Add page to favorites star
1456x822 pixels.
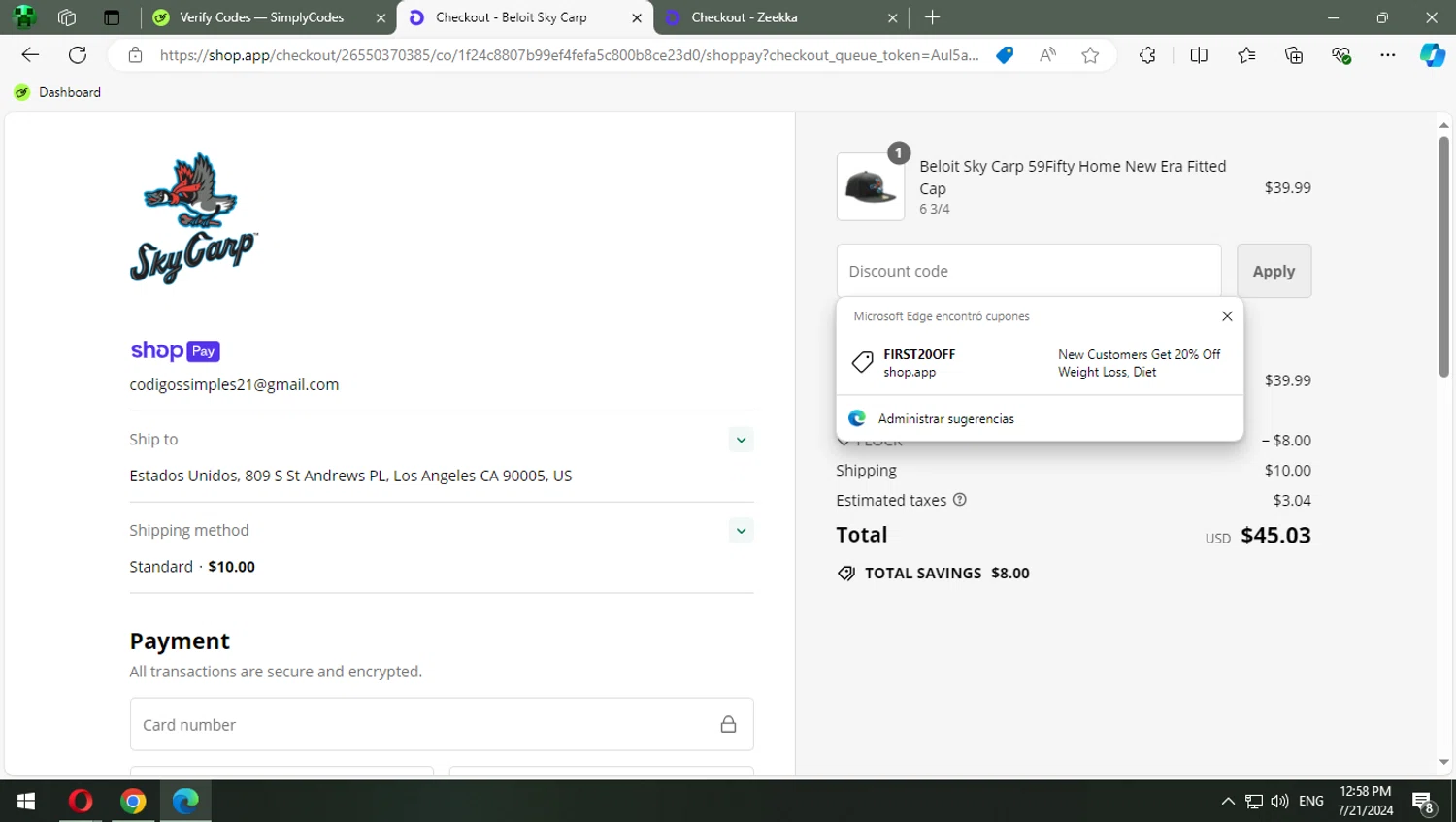1090,55
